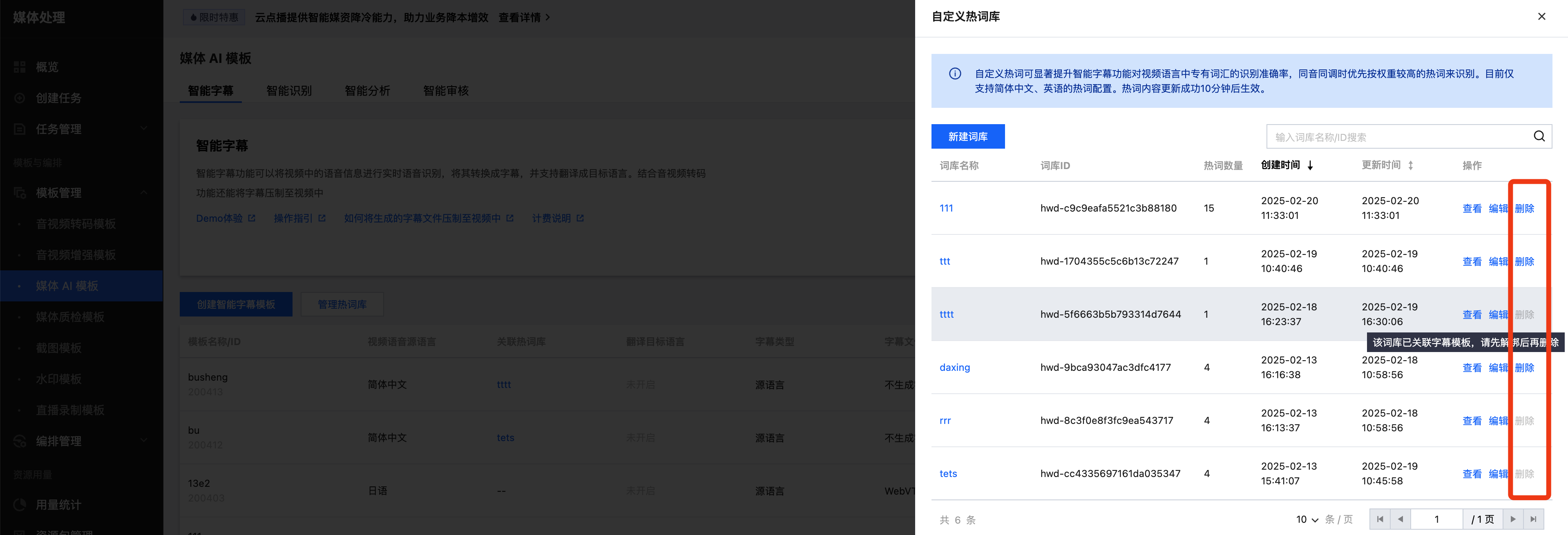Close the custom hotword library panel

click(x=1541, y=16)
